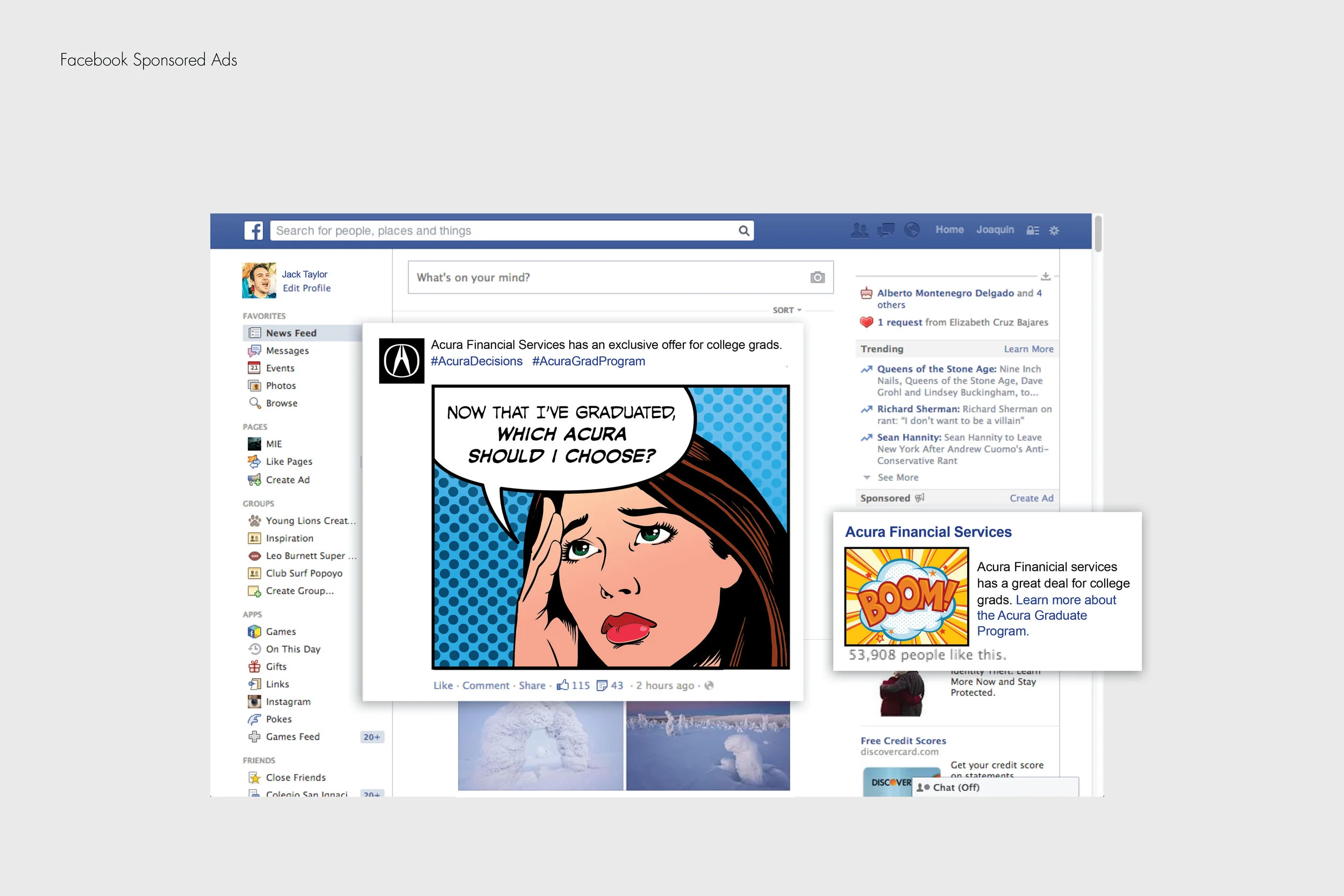Click the camera icon in status box
Viewport: 1344px width, 896px height.
pyautogui.click(x=817, y=277)
